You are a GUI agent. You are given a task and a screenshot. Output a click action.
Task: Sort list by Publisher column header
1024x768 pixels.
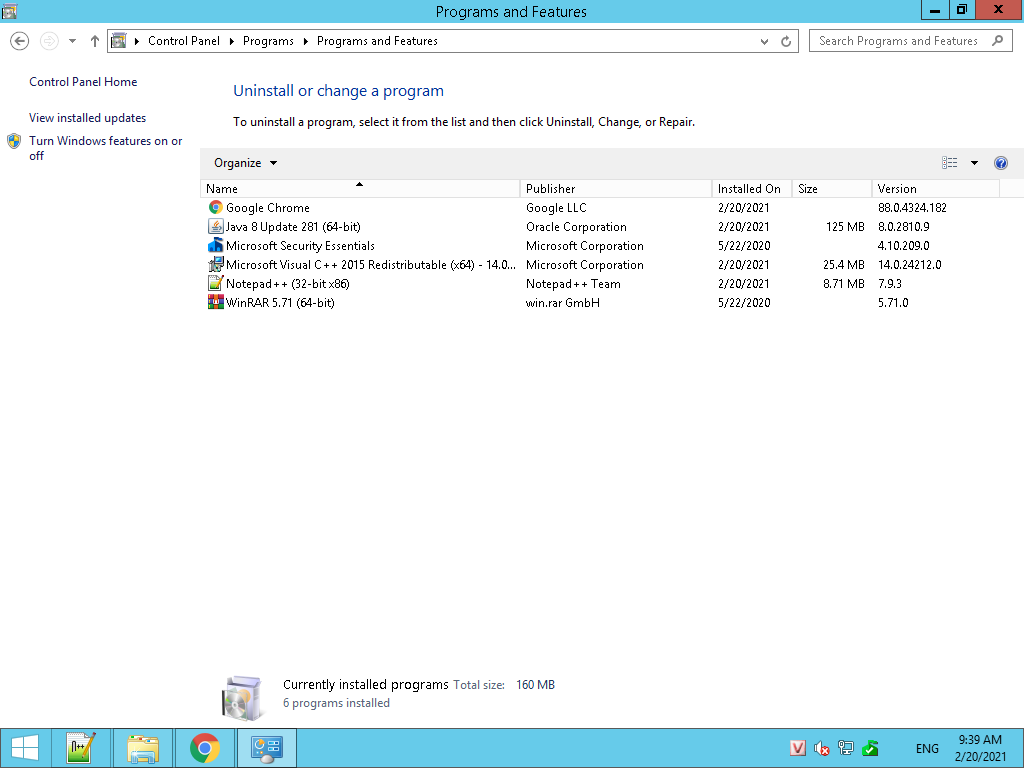click(615, 189)
